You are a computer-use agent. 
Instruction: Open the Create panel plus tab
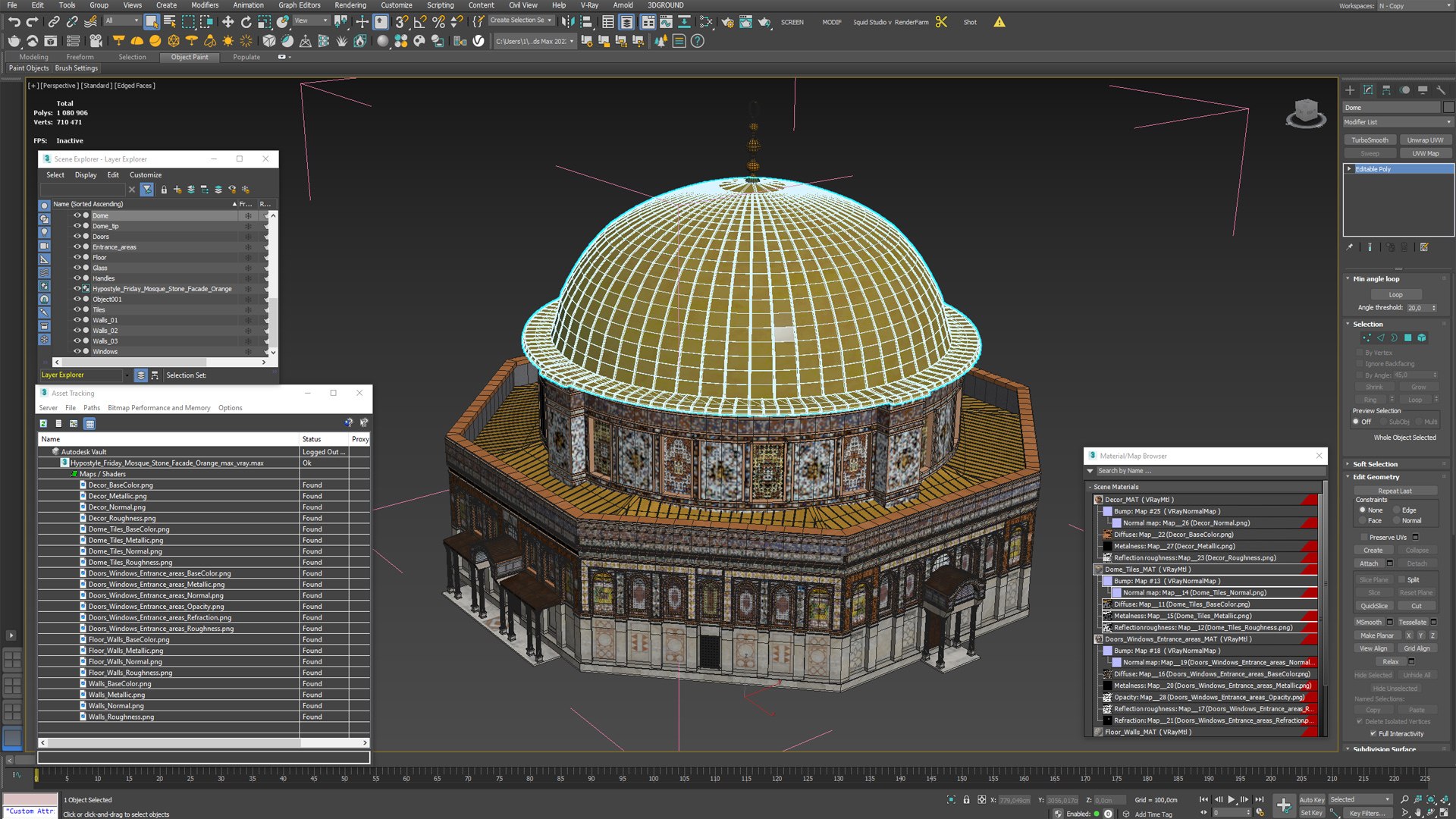pos(1350,90)
